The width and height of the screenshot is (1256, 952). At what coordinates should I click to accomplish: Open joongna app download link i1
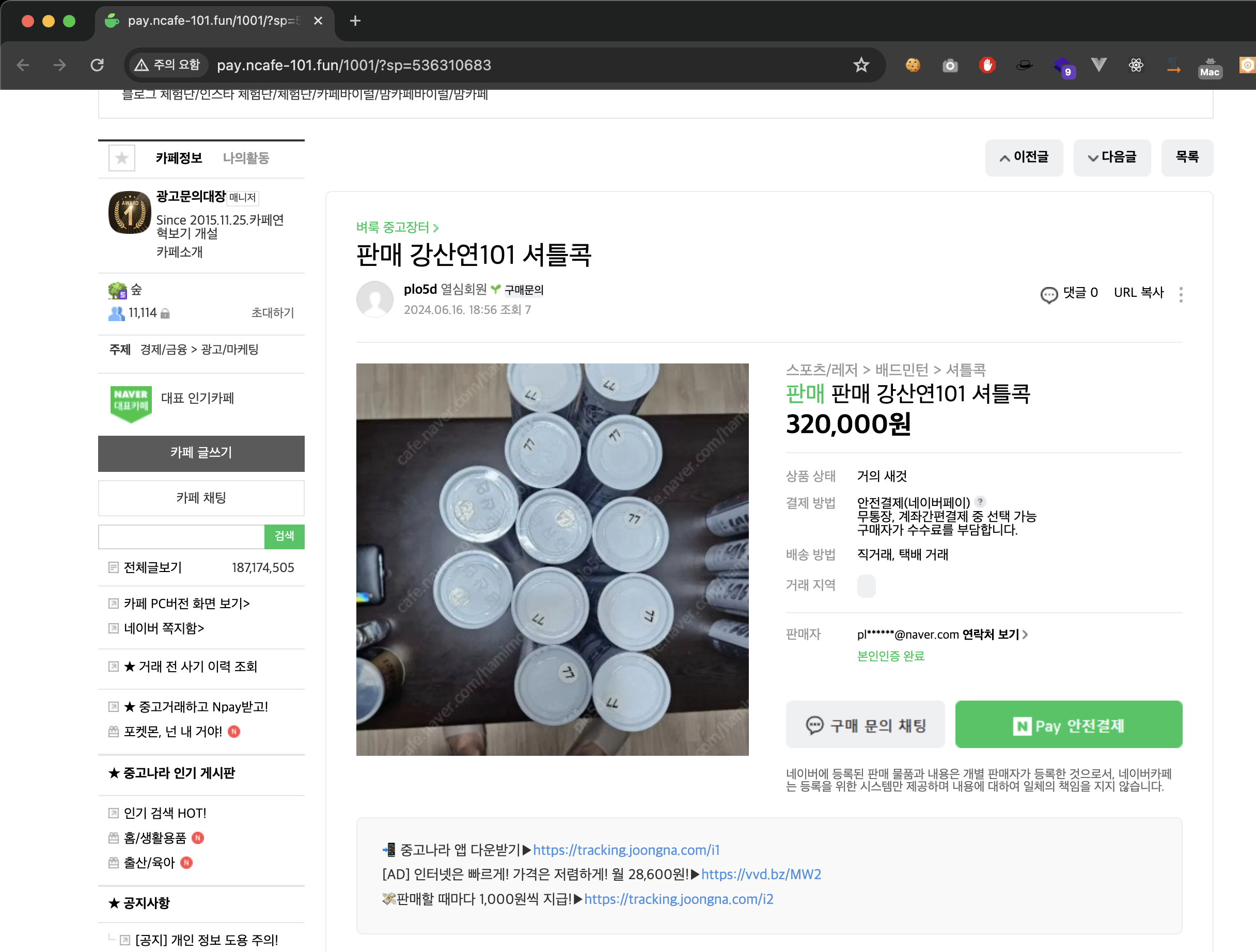click(x=626, y=850)
